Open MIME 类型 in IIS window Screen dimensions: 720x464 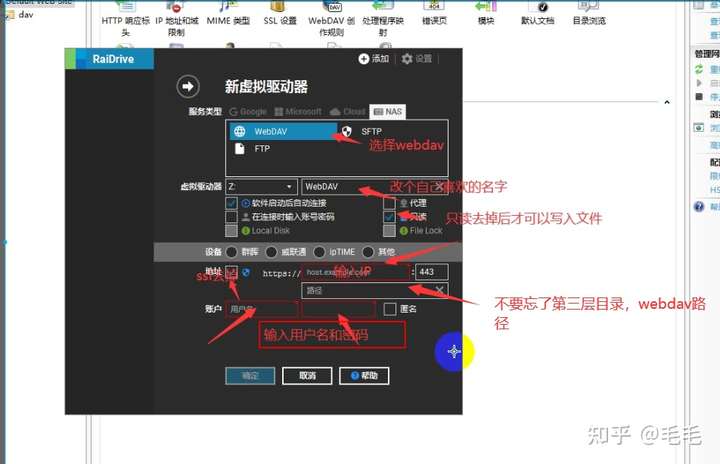coord(228,14)
